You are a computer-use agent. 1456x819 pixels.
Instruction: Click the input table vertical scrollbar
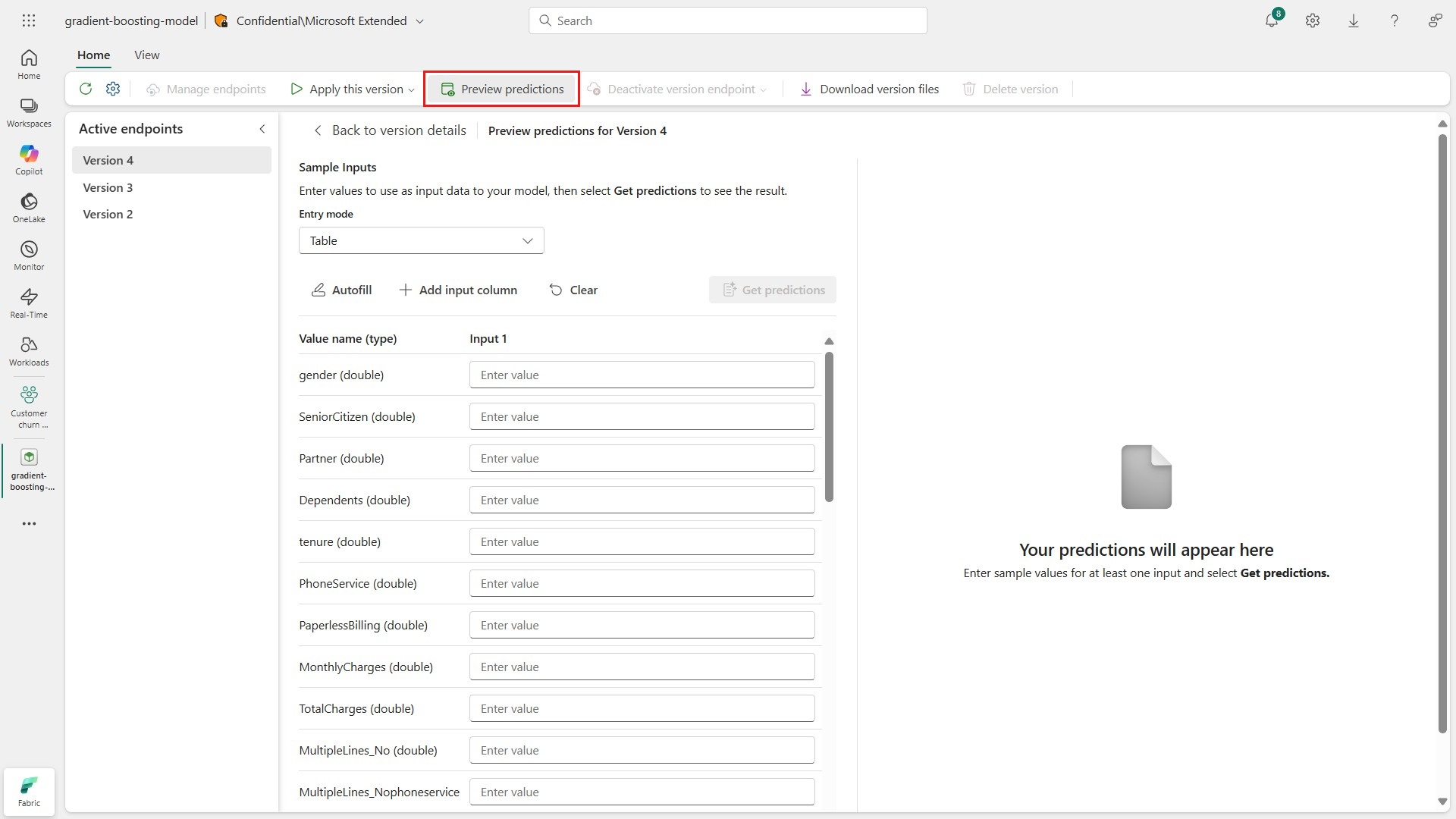tap(829, 426)
